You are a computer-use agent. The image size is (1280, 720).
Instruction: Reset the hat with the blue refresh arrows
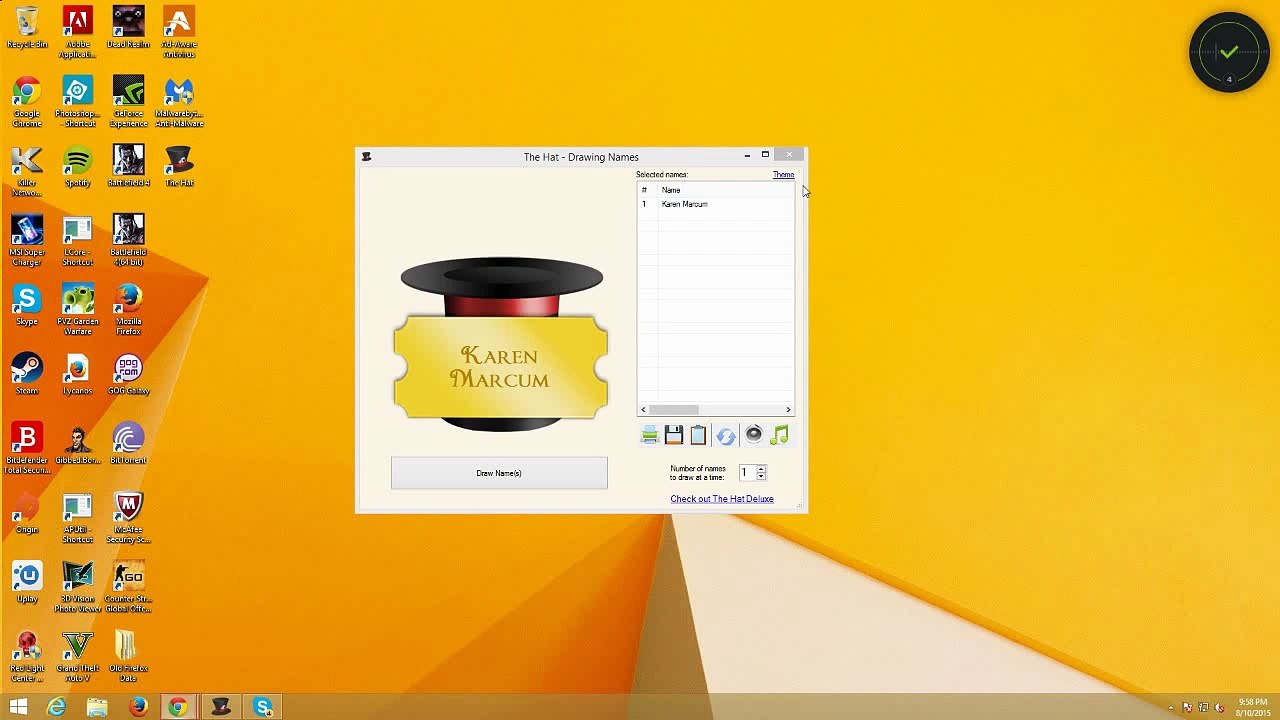pyautogui.click(x=726, y=435)
